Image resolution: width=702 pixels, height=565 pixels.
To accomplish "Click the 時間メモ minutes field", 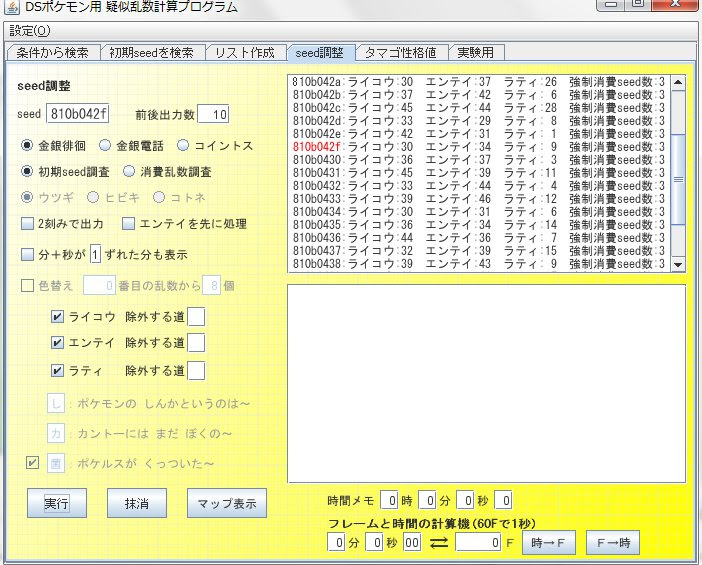I will click(x=428, y=500).
